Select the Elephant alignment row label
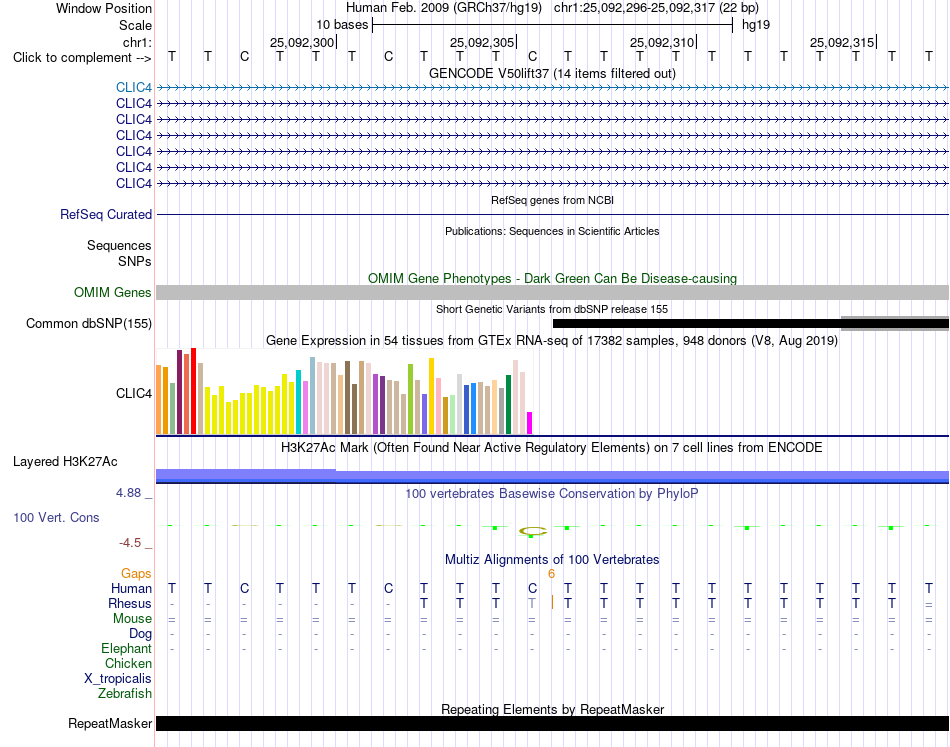Image resolution: width=950 pixels, height=747 pixels. [127, 649]
